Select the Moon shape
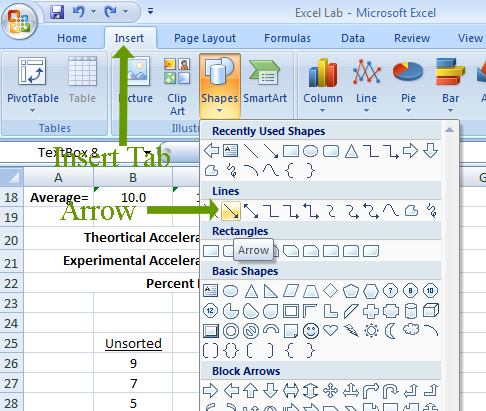 coord(390,331)
